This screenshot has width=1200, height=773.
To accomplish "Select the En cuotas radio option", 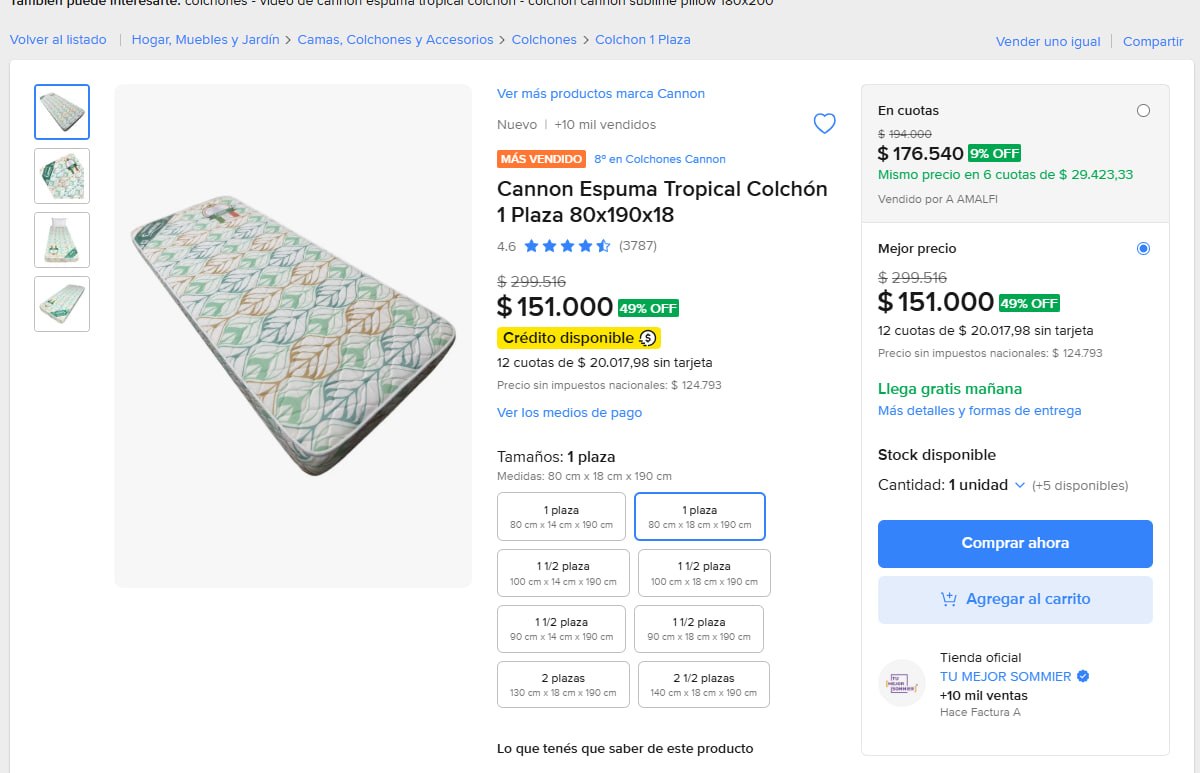I will pos(1143,111).
